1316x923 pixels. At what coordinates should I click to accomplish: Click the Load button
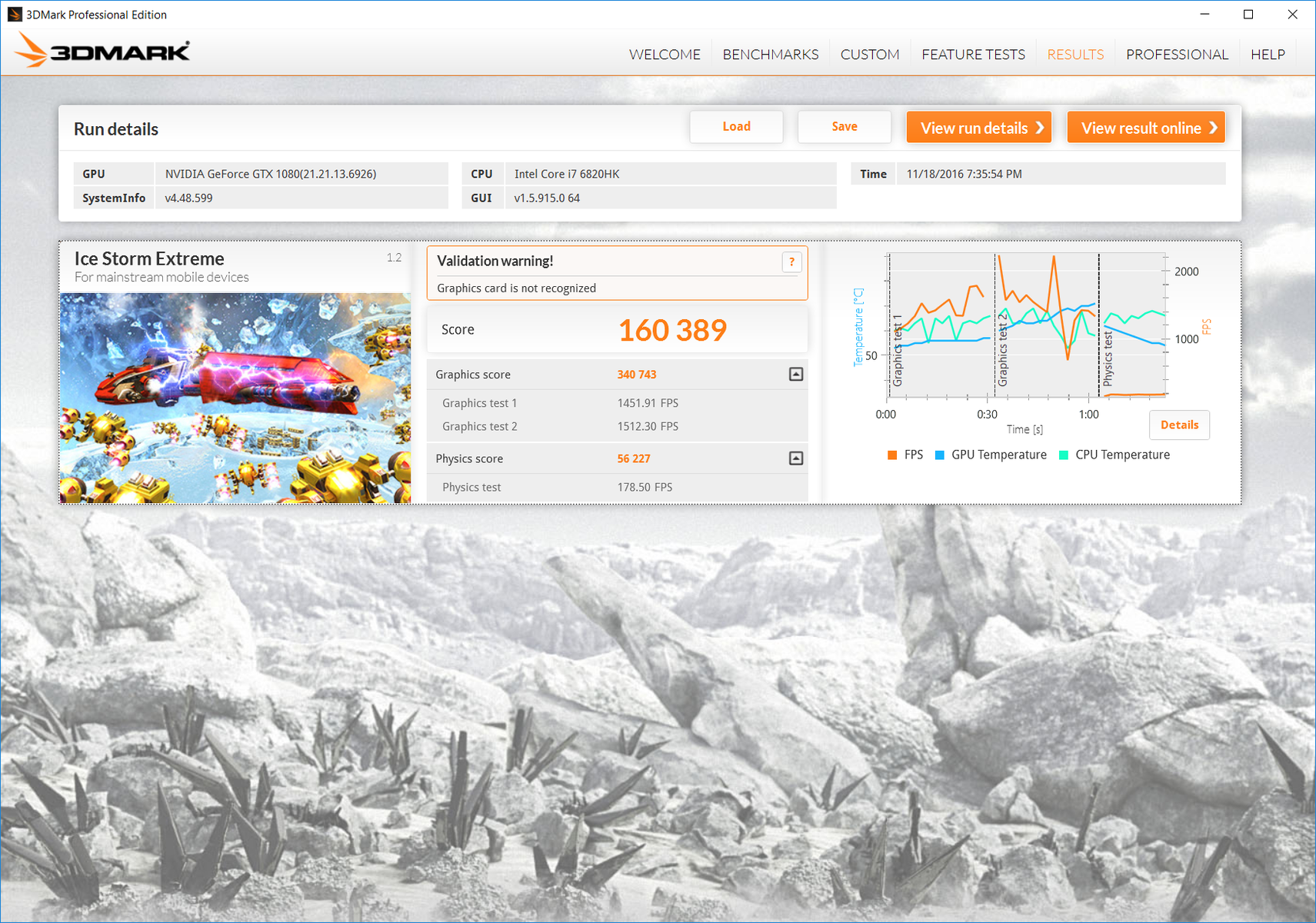click(x=736, y=127)
